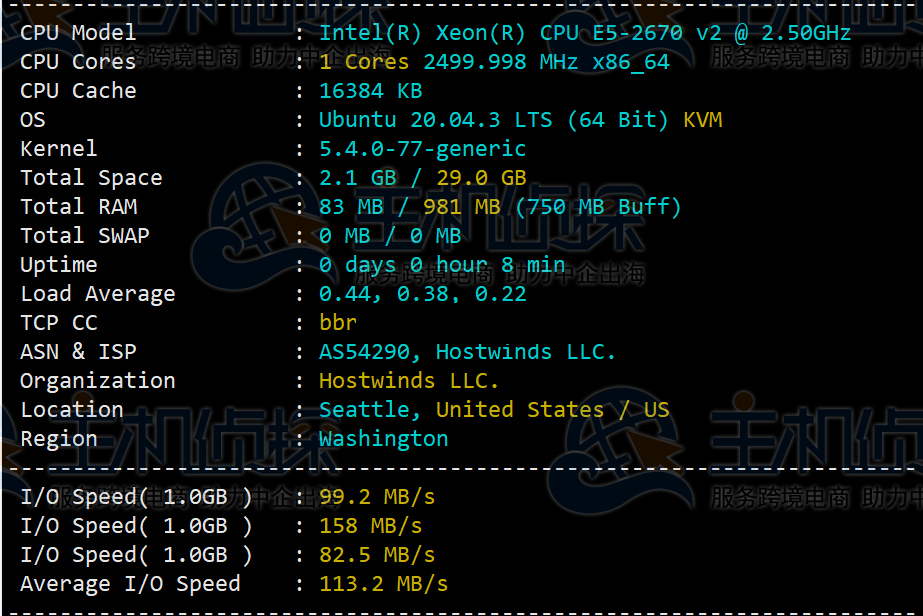The width and height of the screenshot is (923, 616).
Task: Click the value "1 Cores 2499.998 MHz x86_64"
Action: click(x=494, y=62)
